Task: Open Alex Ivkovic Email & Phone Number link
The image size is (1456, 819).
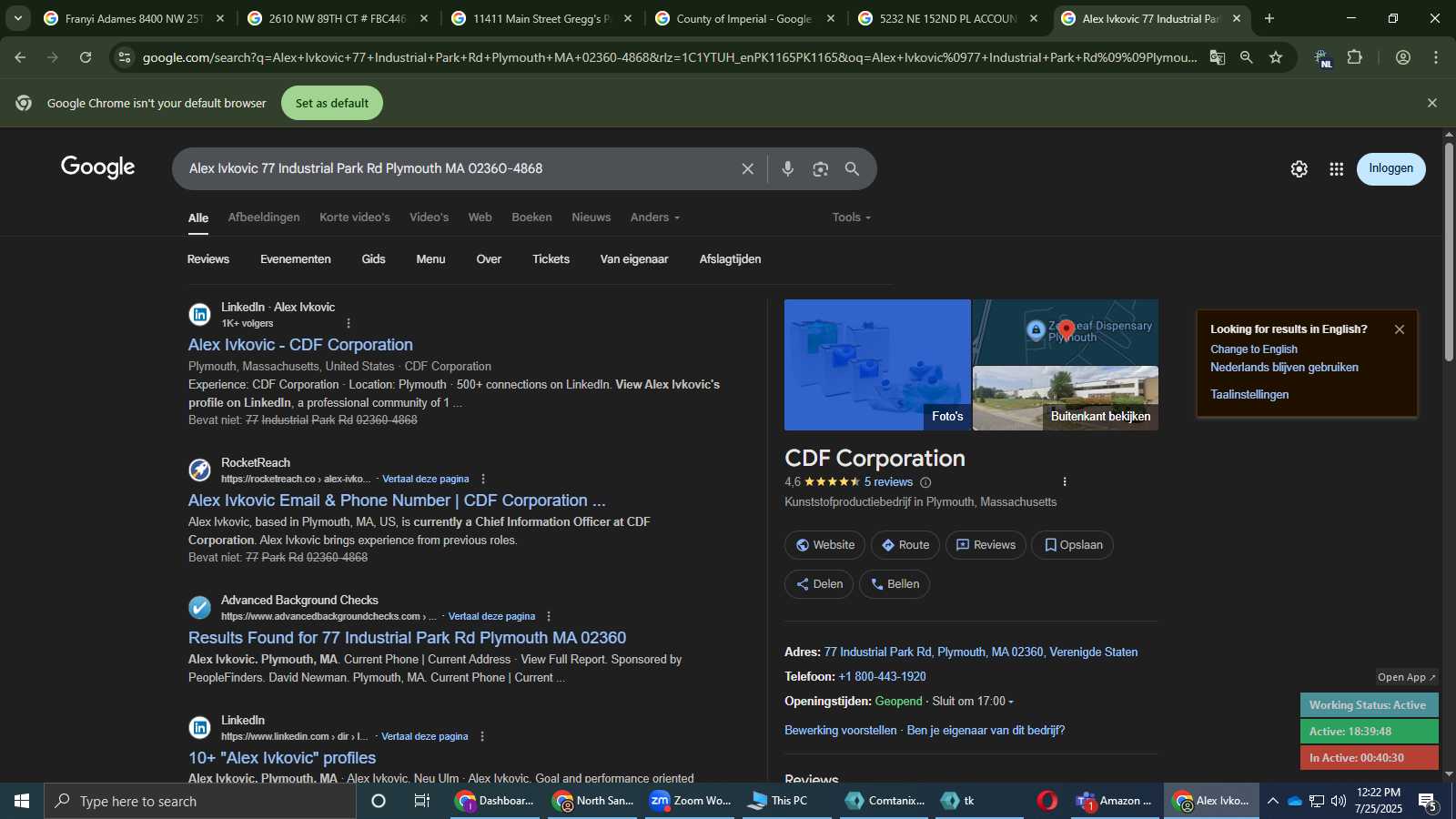Action: pos(397,500)
